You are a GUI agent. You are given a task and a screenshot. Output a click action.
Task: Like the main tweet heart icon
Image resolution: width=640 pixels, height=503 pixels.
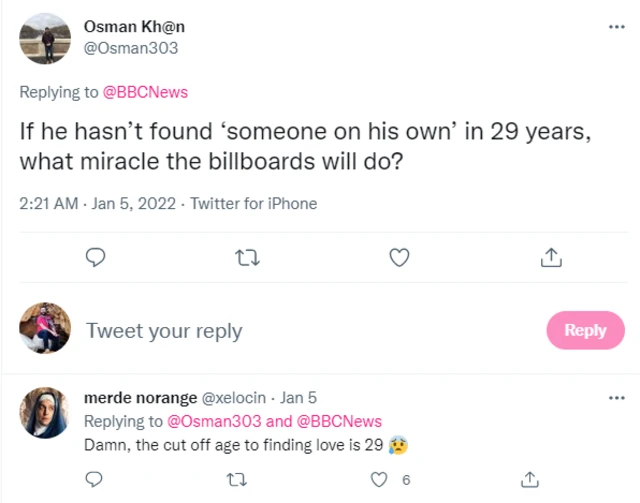click(399, 258)
